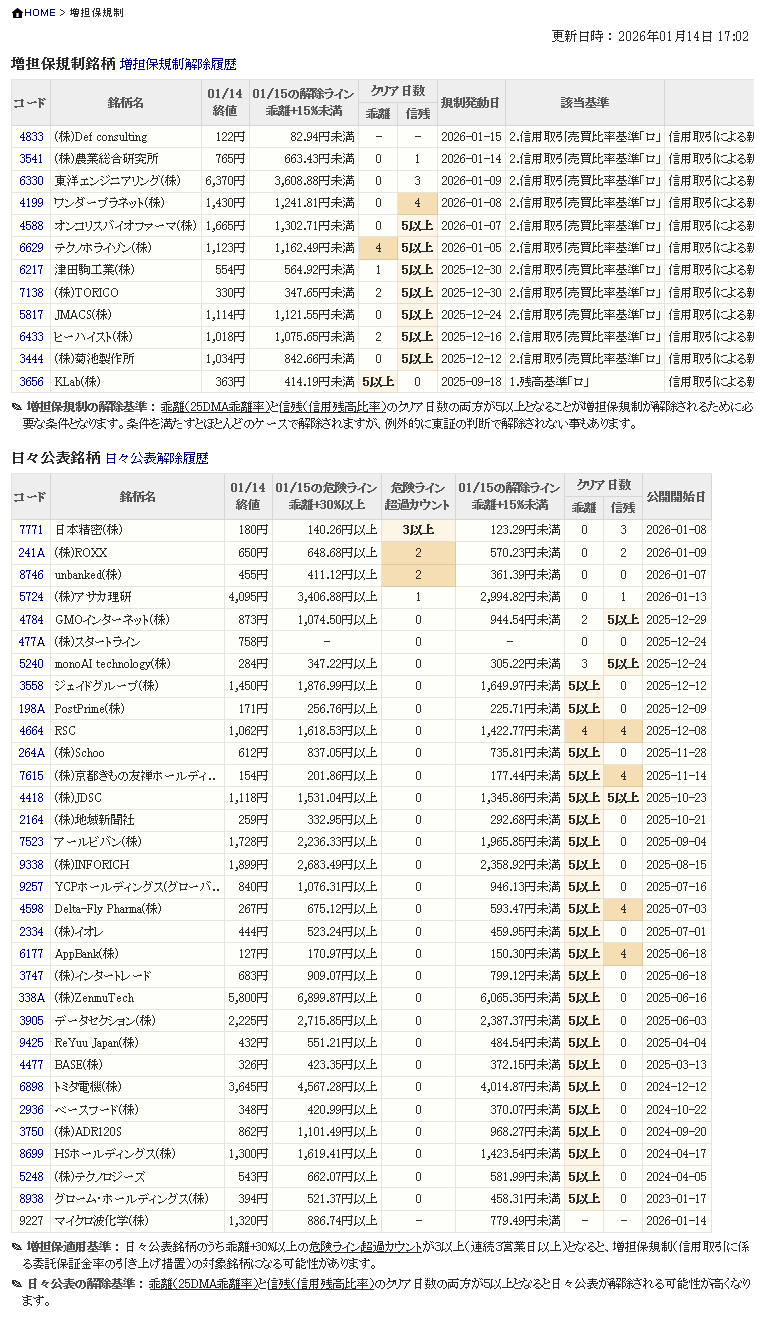This screenshot has height=1324, width=768.
Task: Open the 日々公表解除履歴 link
Action: tap(157, 459)
